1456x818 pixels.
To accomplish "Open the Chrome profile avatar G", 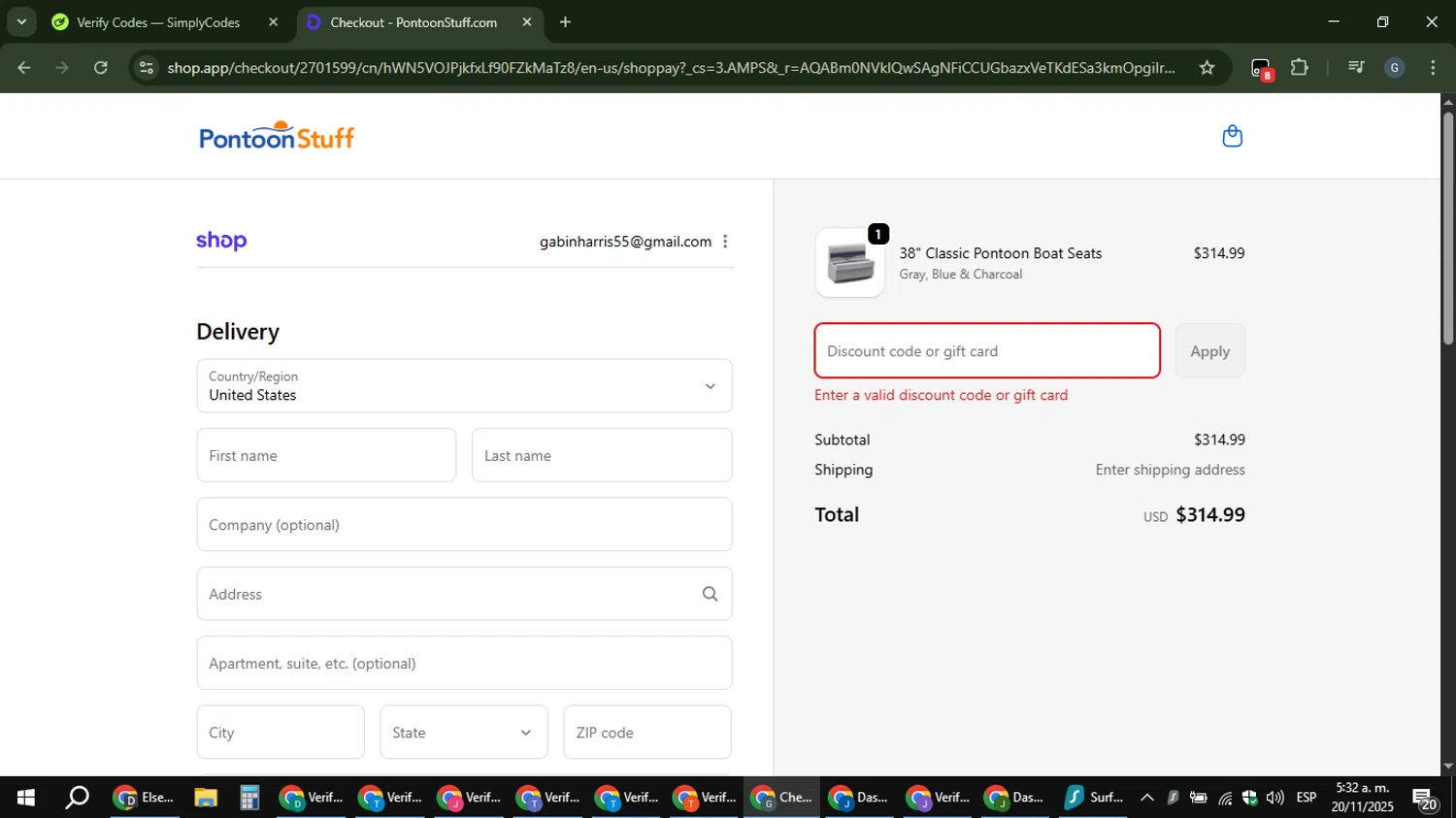I will tap(1394, 68).
